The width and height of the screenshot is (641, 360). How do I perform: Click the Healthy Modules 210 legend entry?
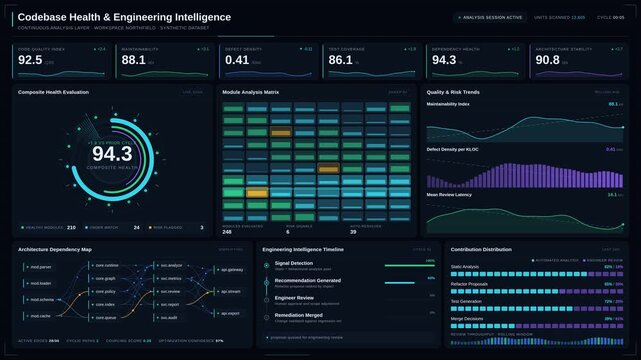pyautogui.click(x=48, y=228)
